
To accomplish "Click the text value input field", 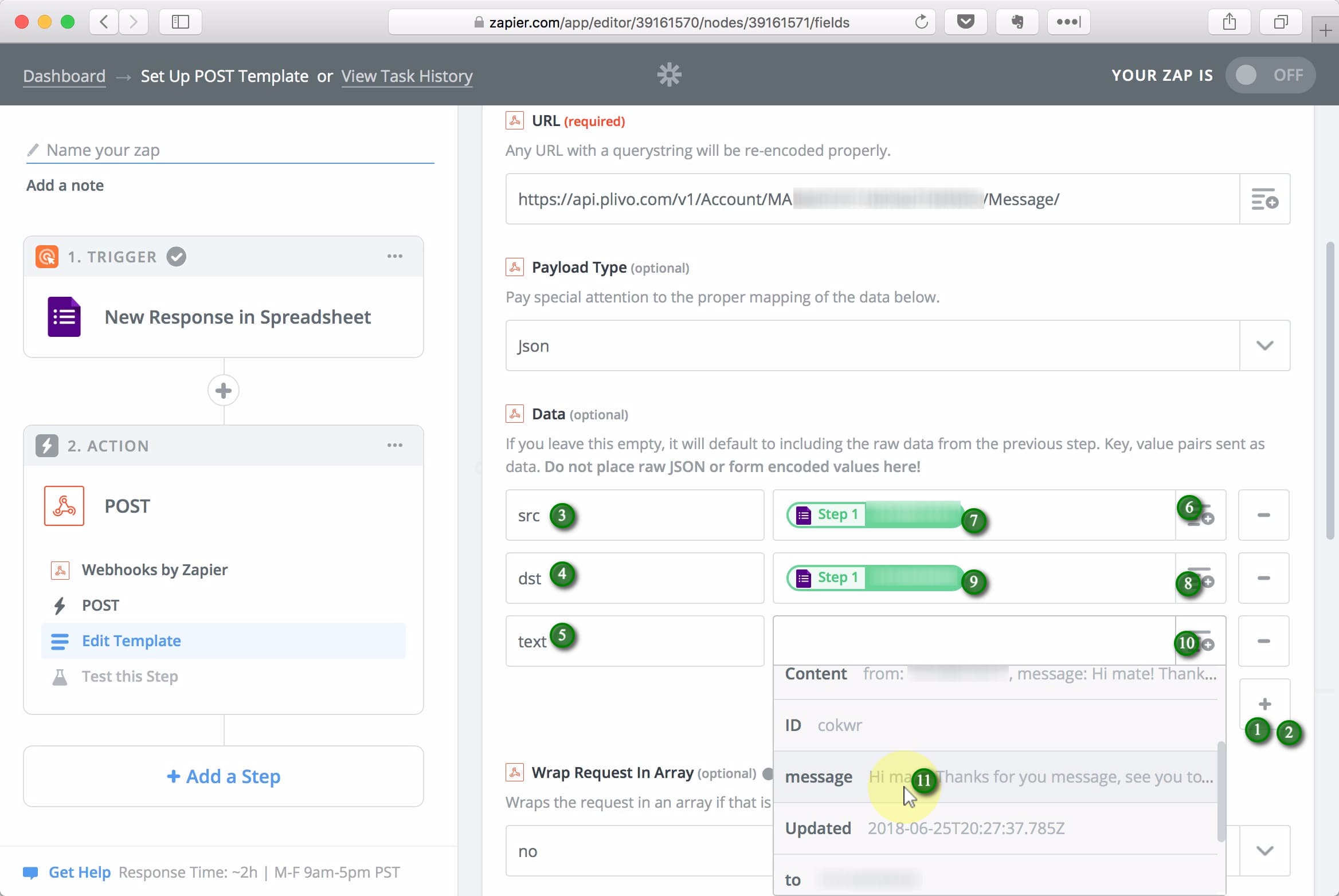I will pyautogui.click(x=974, y=641).
